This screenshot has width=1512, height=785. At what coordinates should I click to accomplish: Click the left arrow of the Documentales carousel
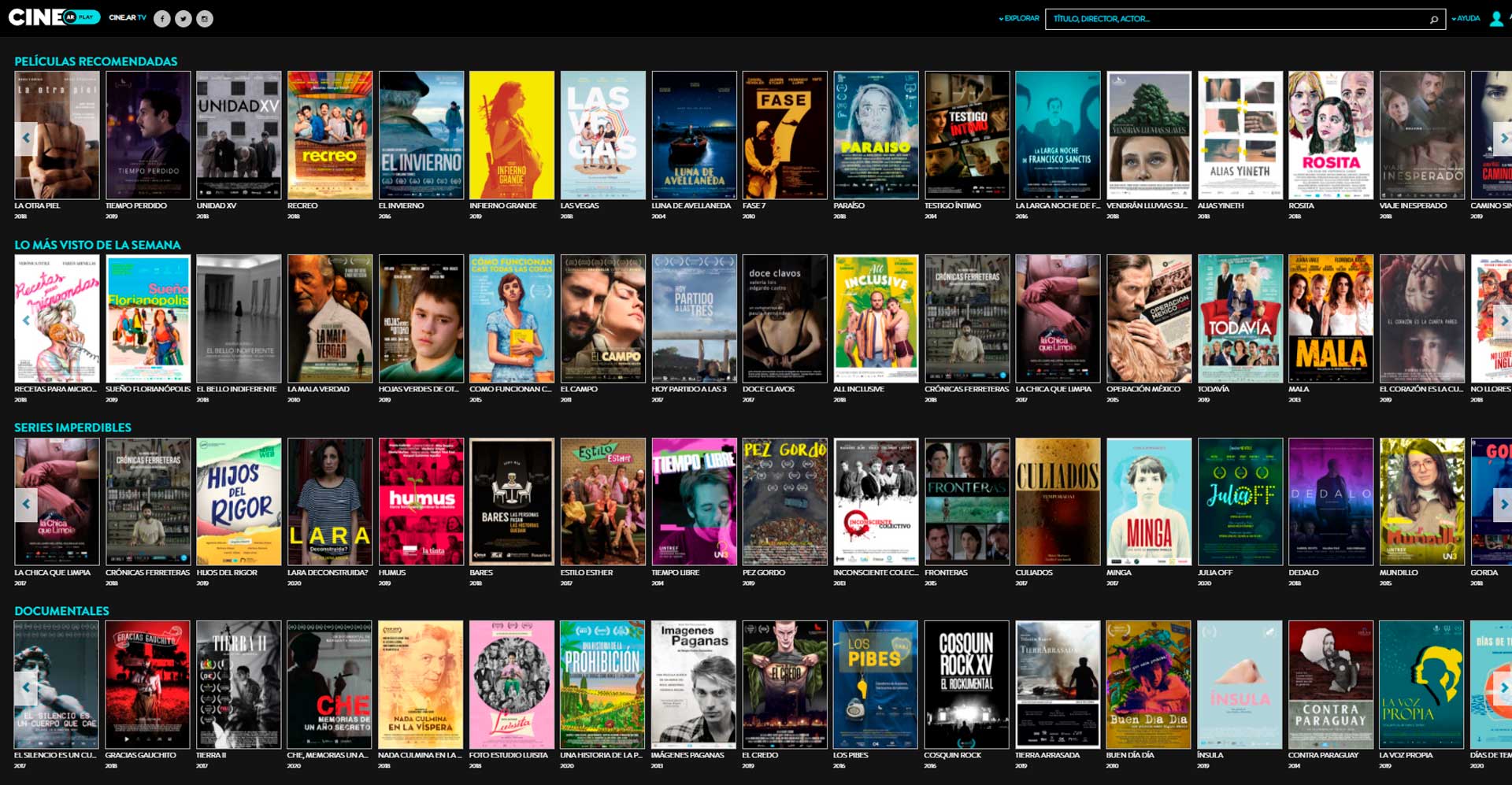coord(27,684)
